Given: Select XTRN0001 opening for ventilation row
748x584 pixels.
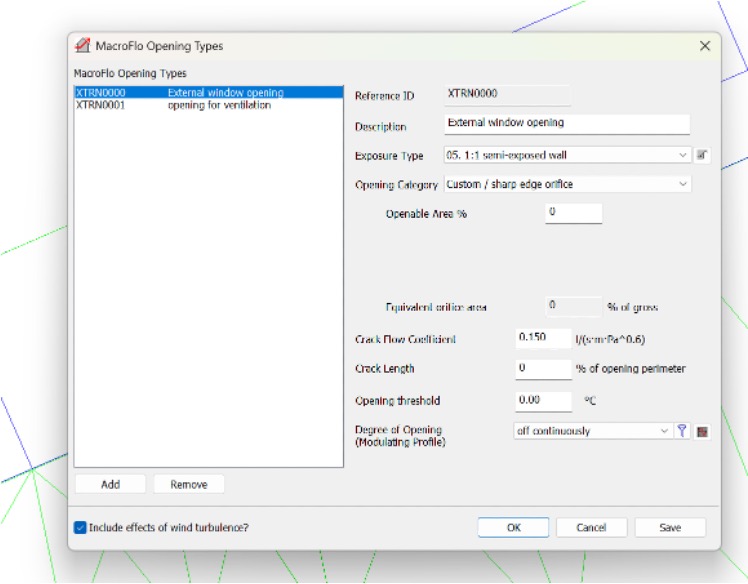Looking at the screenshot, I should tap(208, 105).
